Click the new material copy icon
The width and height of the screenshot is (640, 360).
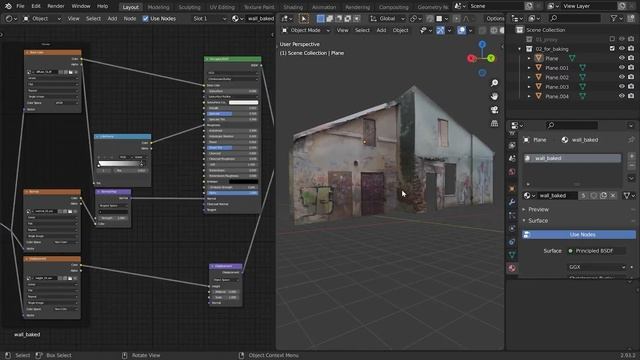603,196
